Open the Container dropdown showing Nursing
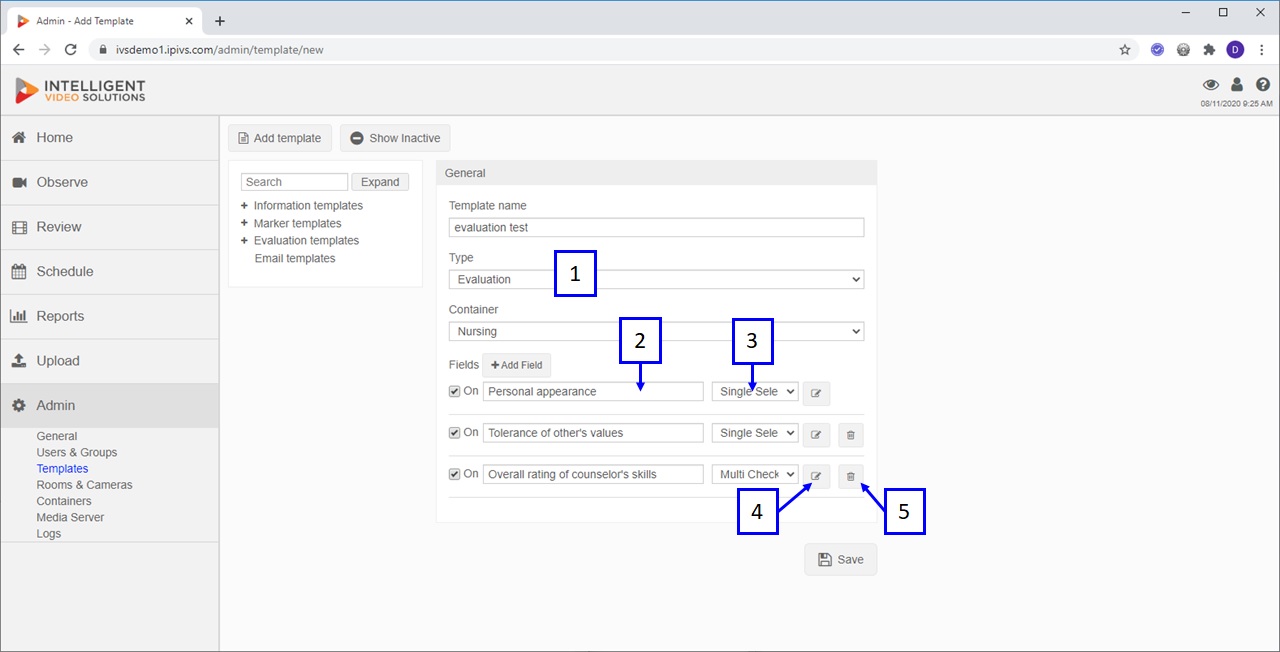The height and width of the screenshot is (652, 1280). pos(656,331)
